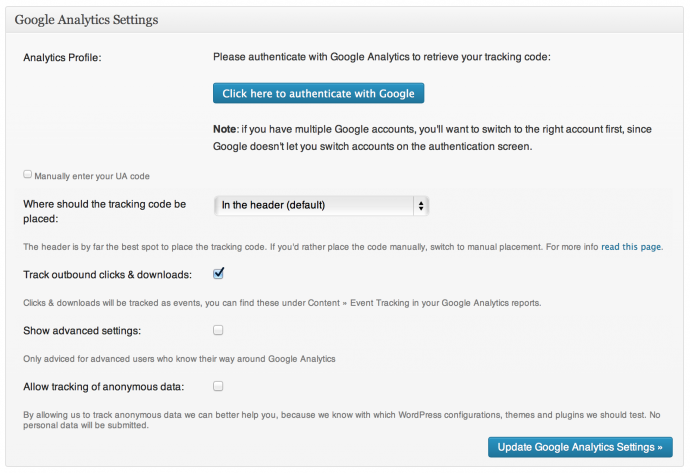Check Allow tracking of anonymous data
This screenshot has height=473, width=690.
(218, 386)
